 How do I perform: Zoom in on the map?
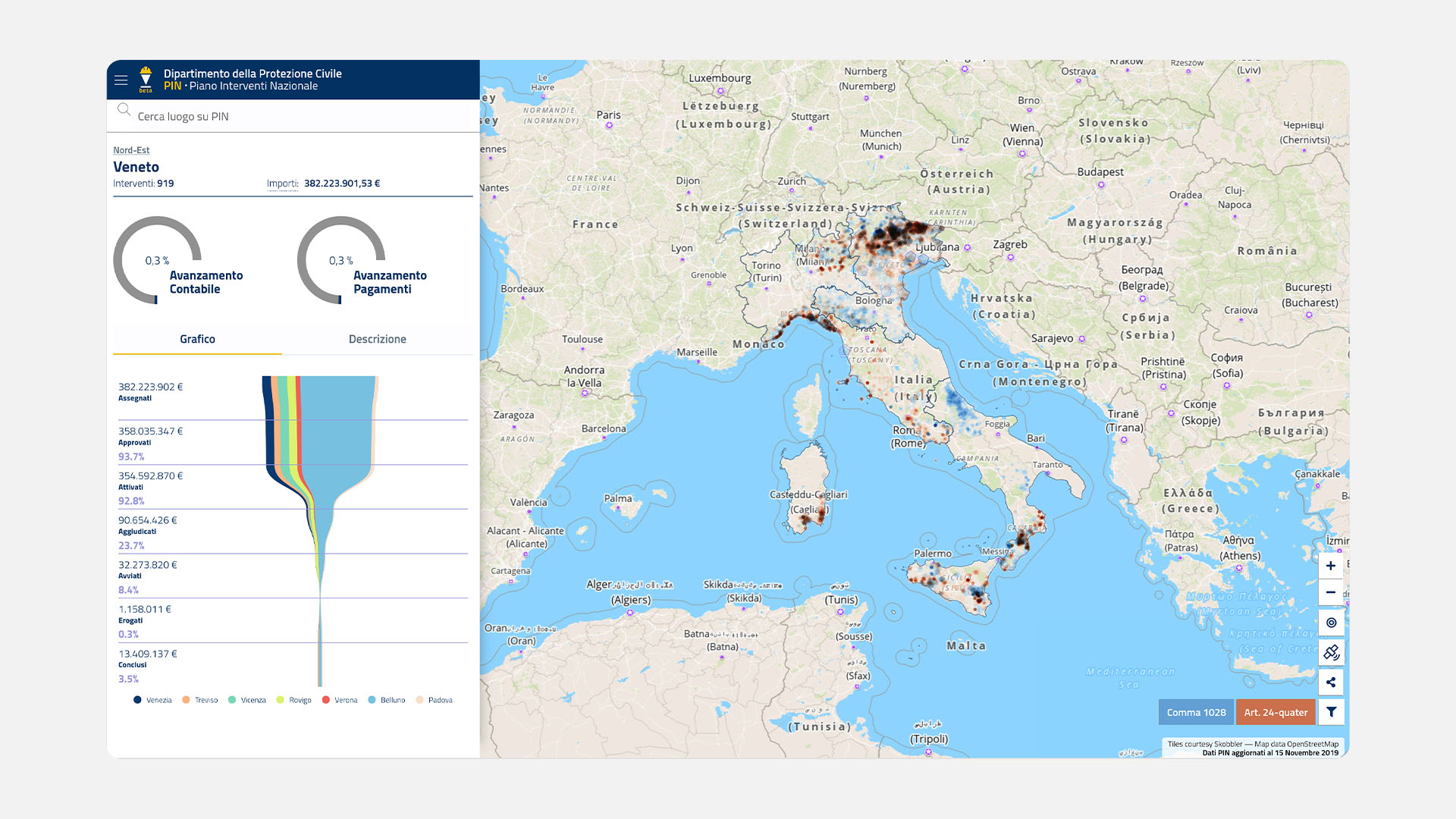tap(1331, 566)
